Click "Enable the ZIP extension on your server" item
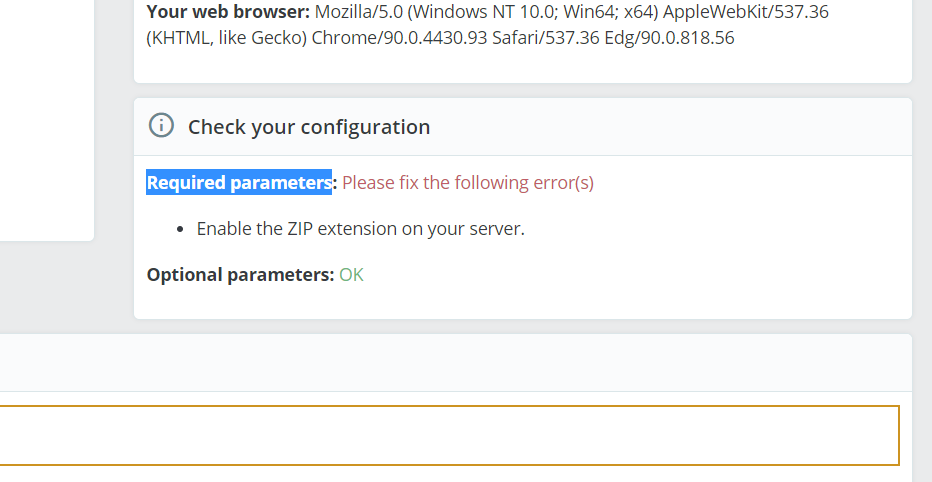The height and width of the screenshot is (482, 932). [x=360, y=228]
